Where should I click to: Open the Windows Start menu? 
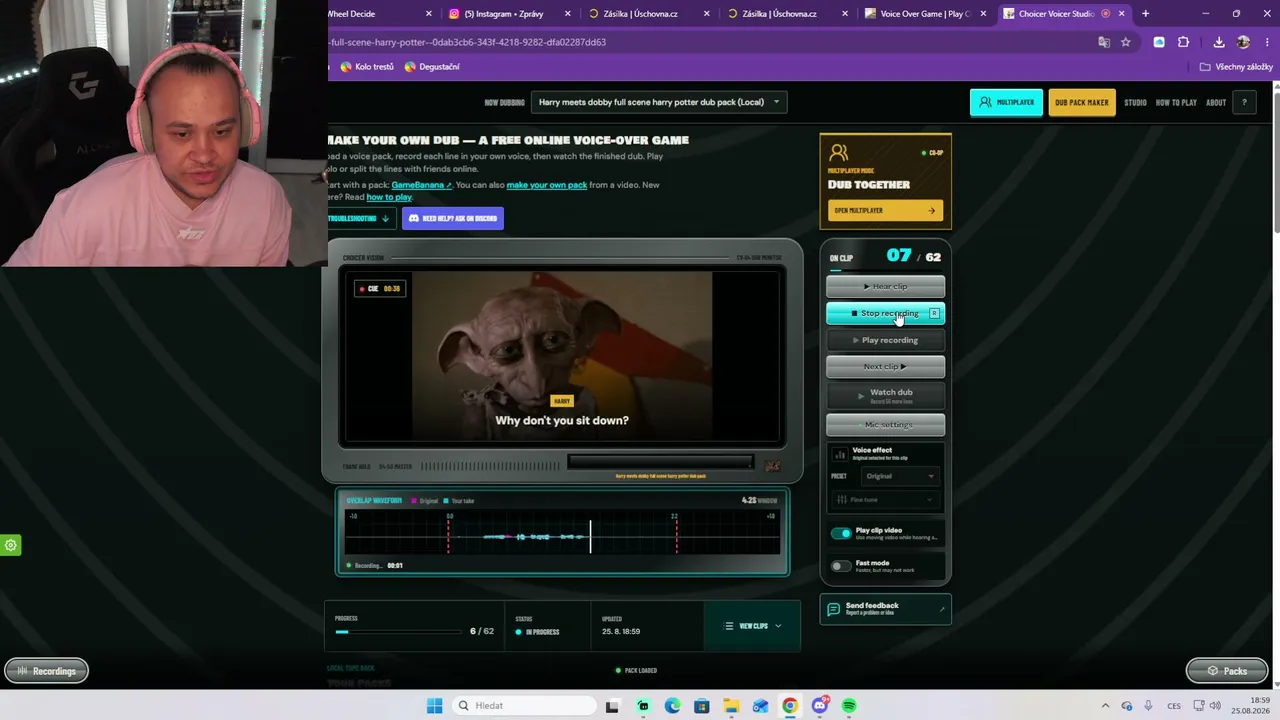click(x=434, y=706)
